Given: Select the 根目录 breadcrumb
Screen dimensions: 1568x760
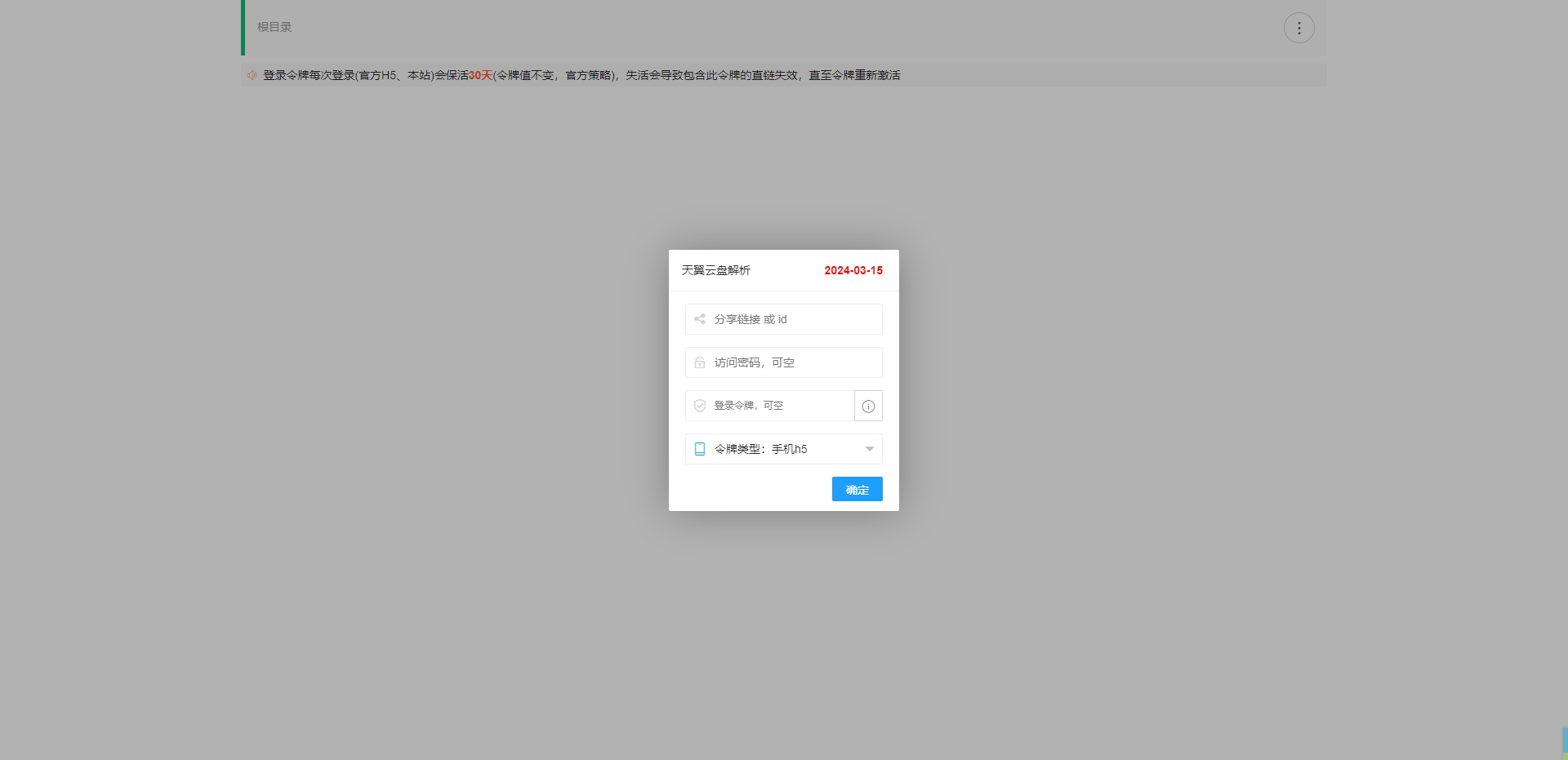Looking at the screenshot, I should tap(274, 27).
